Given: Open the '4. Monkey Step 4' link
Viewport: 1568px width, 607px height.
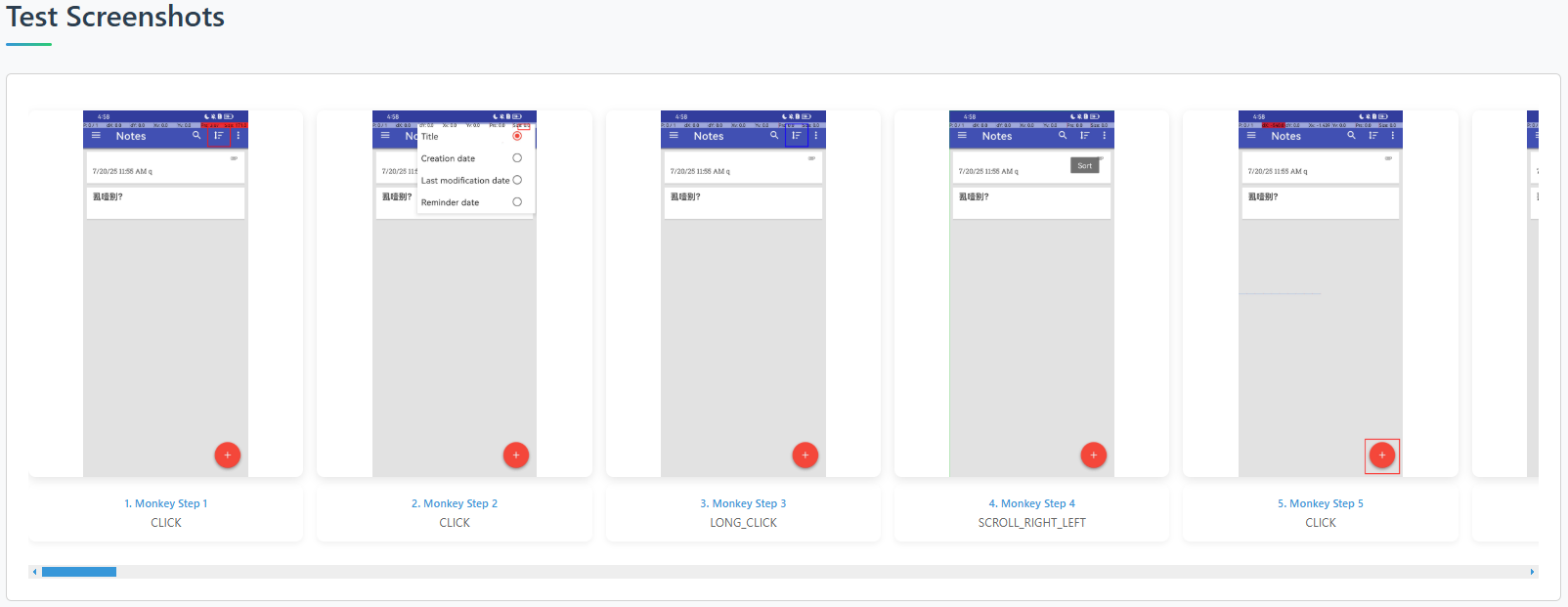Looking at the screenshot, I should pos(1031,503).
